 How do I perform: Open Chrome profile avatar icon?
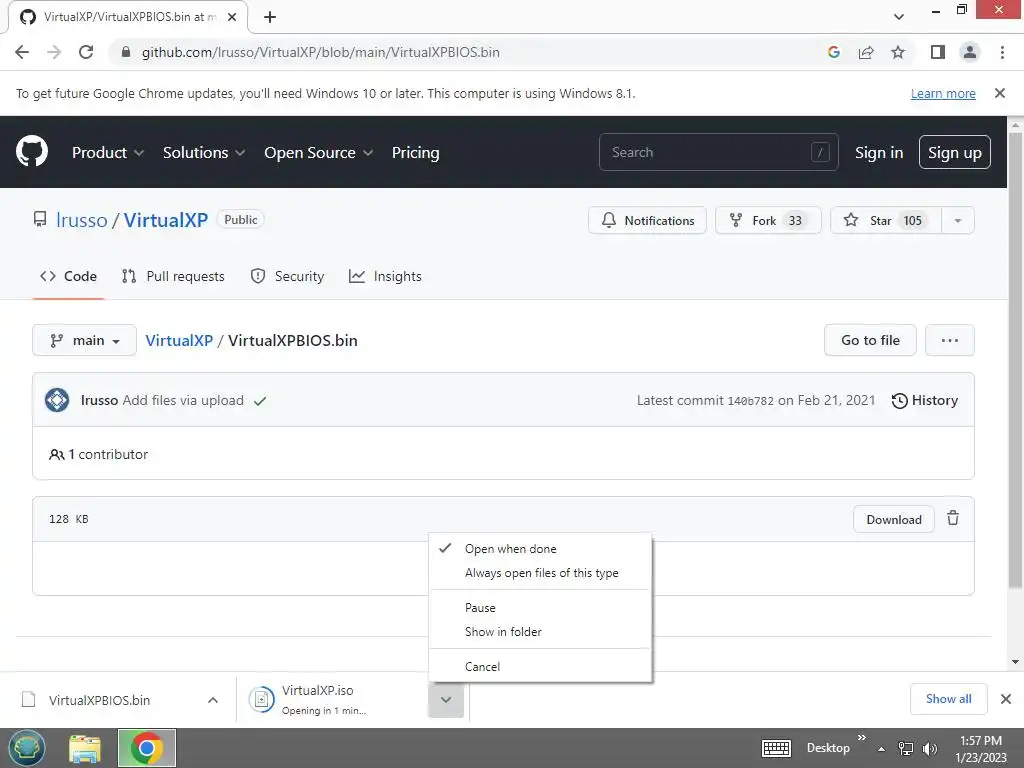pos(970,52)
